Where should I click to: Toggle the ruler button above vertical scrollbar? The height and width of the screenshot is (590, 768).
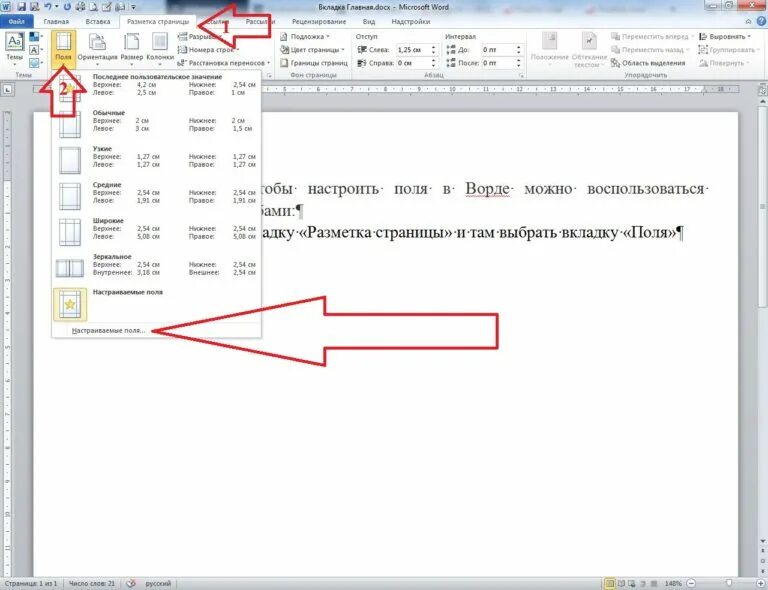tap(763, 90)
